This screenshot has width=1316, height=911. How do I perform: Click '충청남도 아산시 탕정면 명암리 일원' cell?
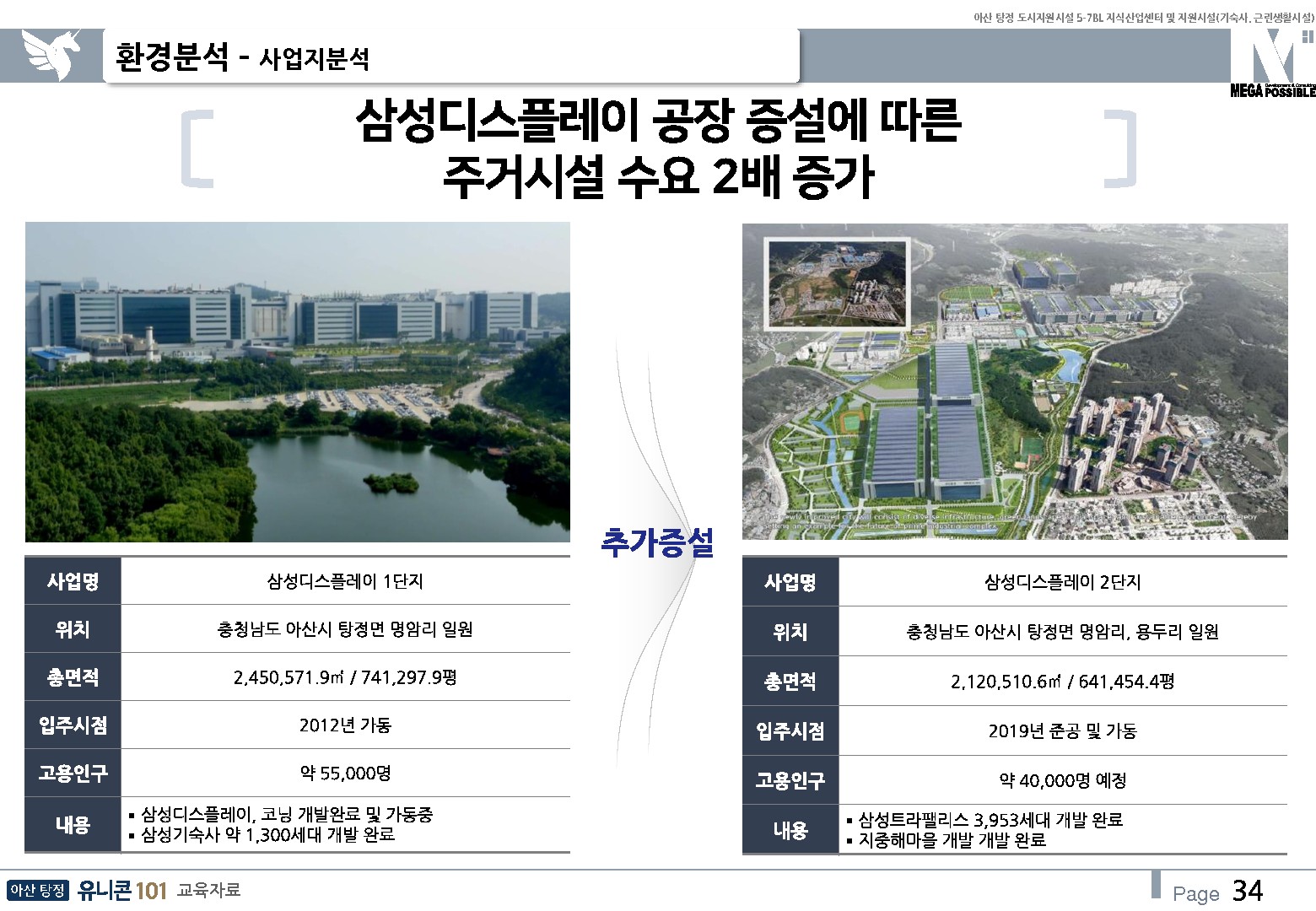point(345,629)
